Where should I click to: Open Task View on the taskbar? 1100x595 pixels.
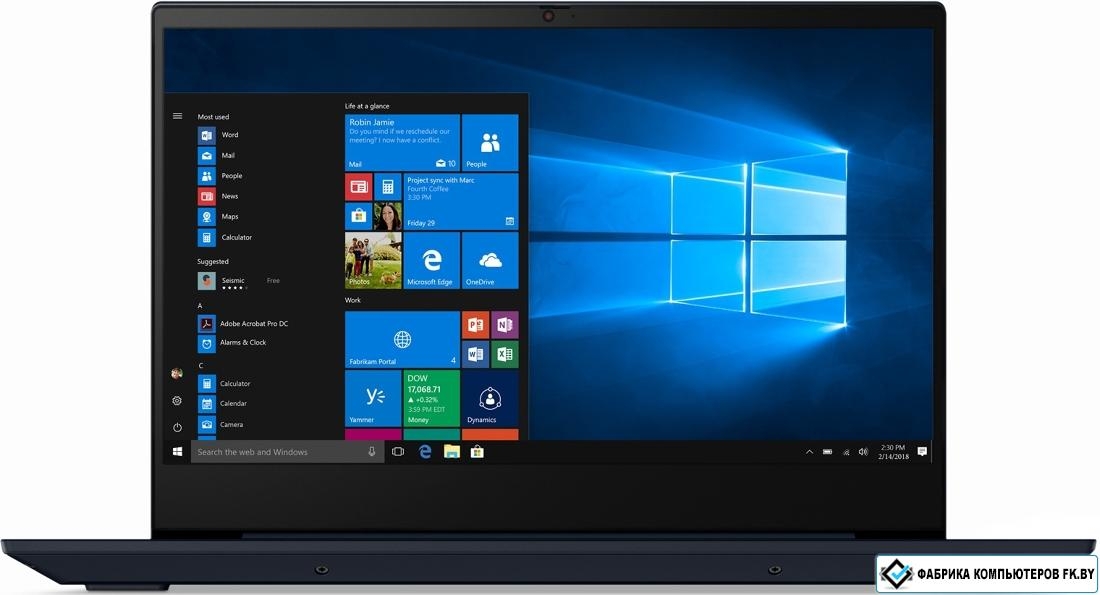click(x=398, y=452)
